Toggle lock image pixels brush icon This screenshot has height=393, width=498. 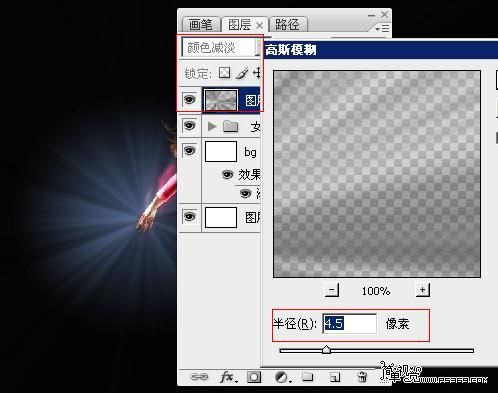(242, 73)
